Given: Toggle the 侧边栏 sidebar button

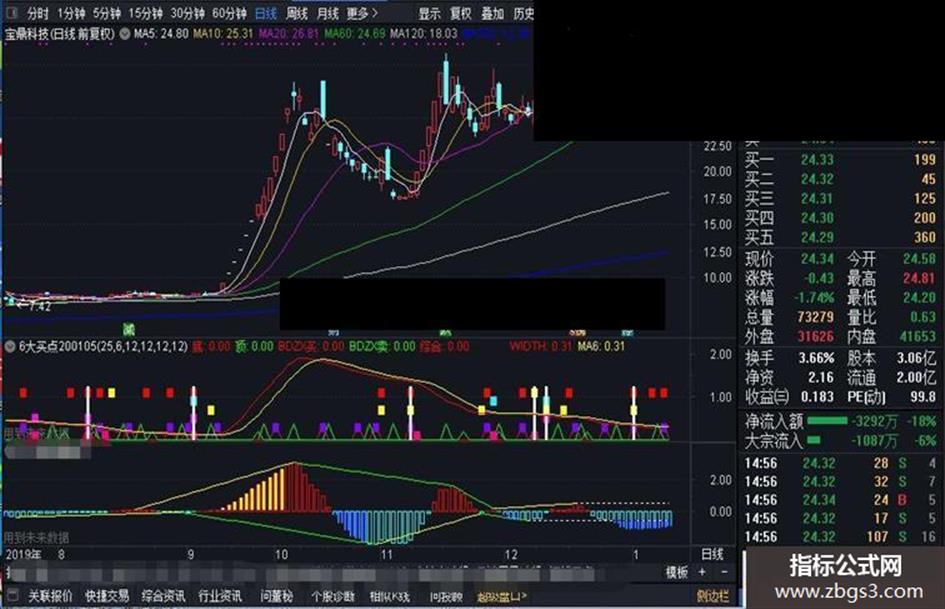Looking at the screenshot, I should click(712, 596).
